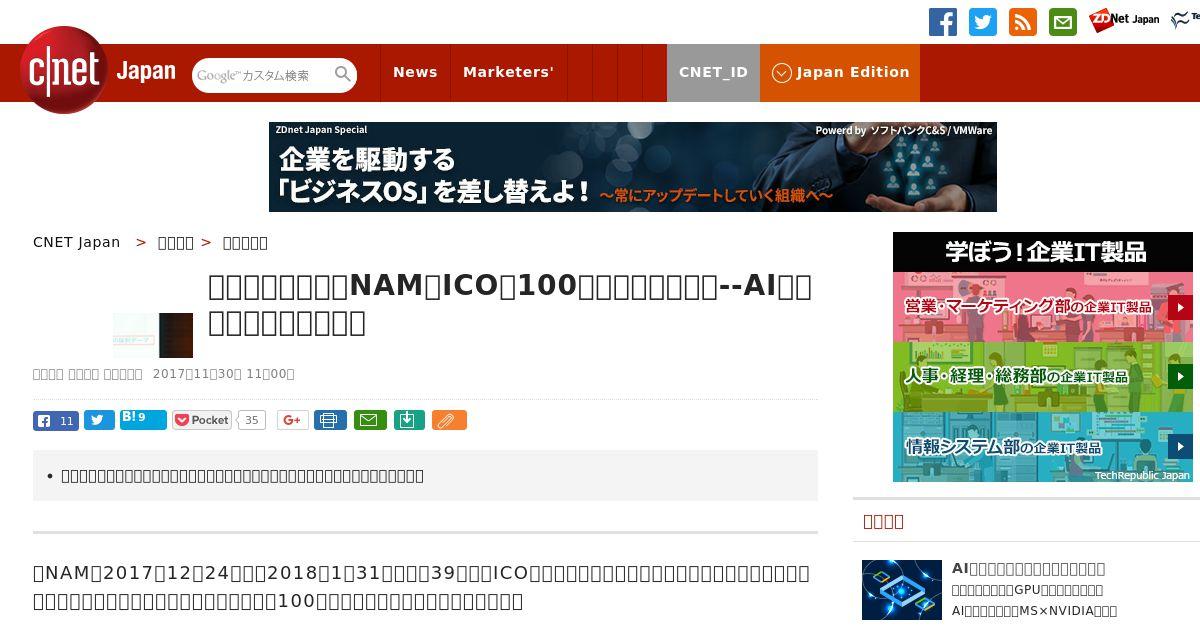Screen dimensions: 1200x630
Task: Open the sidebar article link beginning with AI
Action: point(1029,568)
